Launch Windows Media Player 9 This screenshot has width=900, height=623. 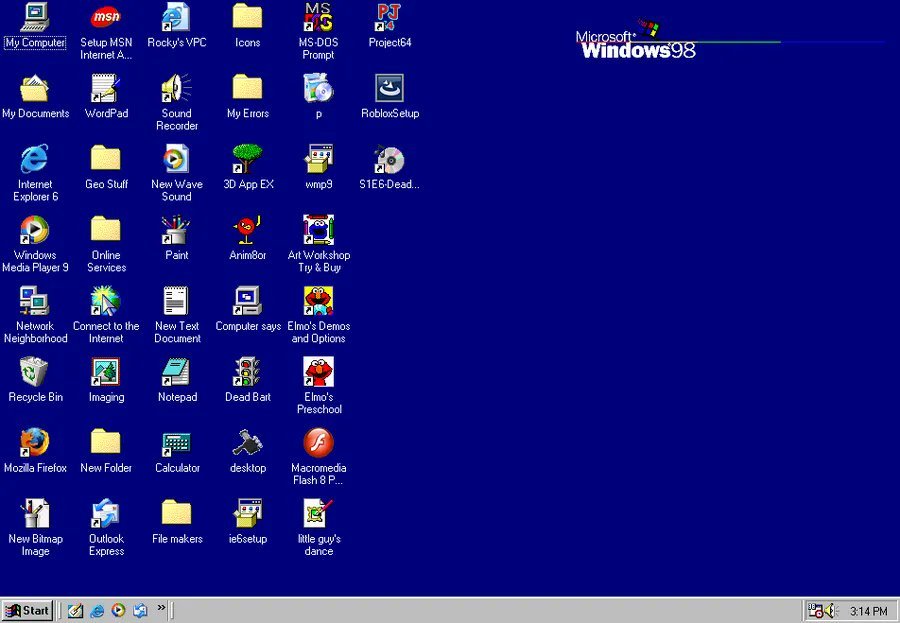(35, 228)
